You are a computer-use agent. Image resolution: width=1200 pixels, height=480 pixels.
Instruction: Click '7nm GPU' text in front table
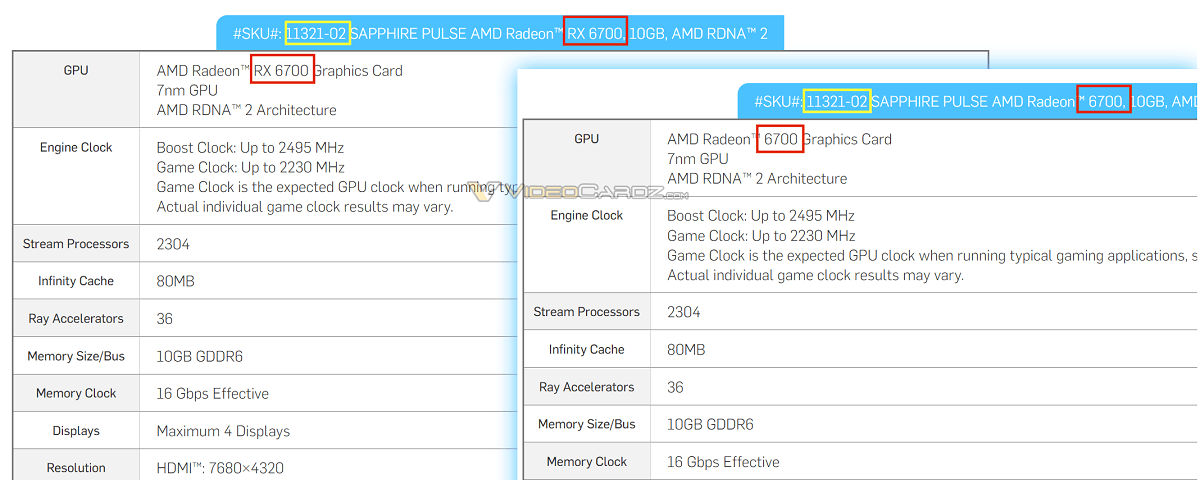[698, 158]
